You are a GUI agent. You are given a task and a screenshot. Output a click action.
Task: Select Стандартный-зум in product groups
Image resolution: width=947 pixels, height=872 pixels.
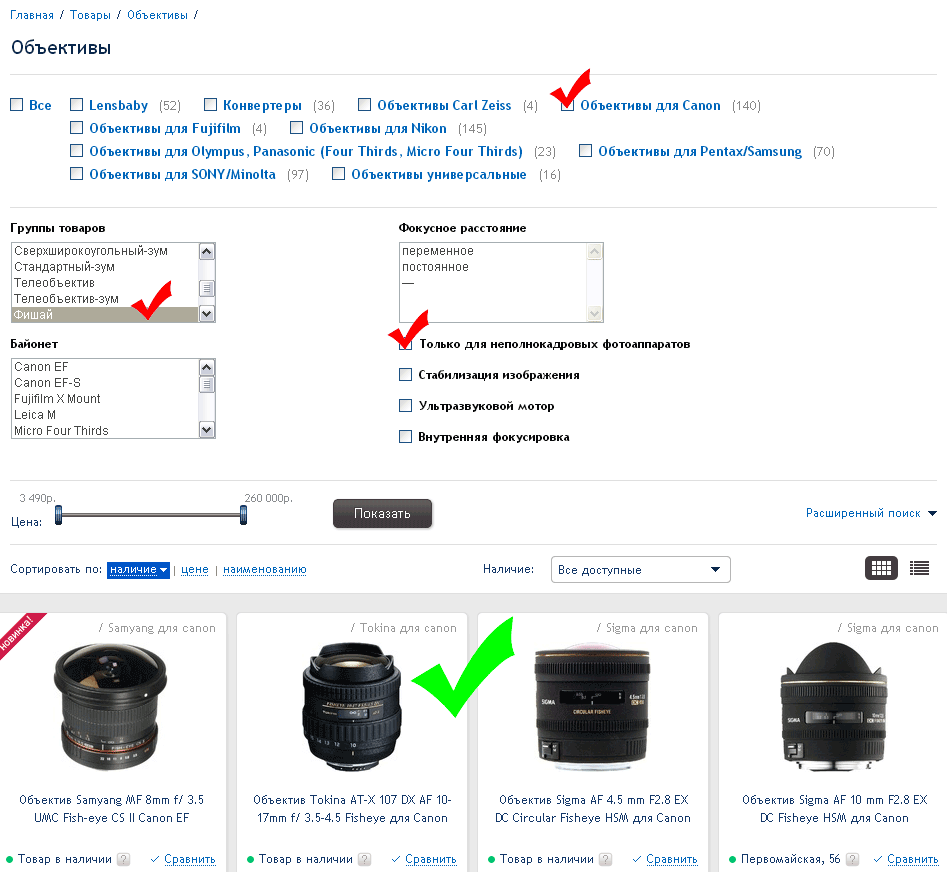105,267
